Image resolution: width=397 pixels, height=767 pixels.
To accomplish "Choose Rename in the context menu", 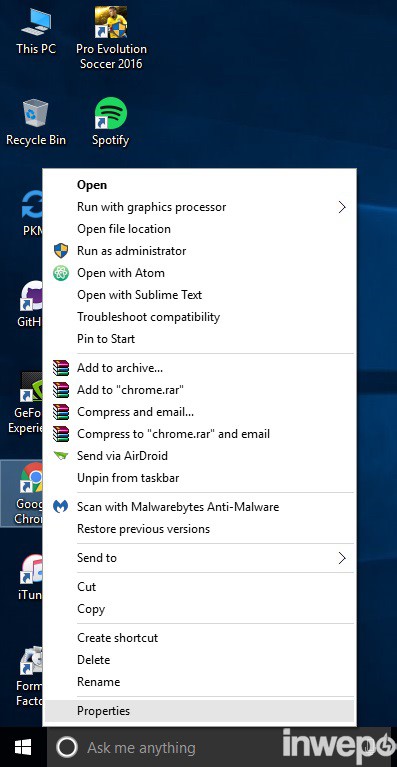I will coord(199,682).
